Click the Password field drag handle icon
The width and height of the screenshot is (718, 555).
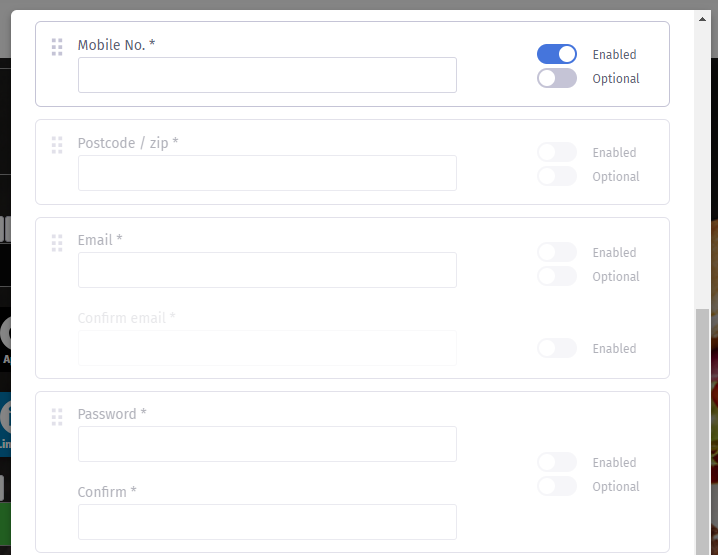pos(57,416)
